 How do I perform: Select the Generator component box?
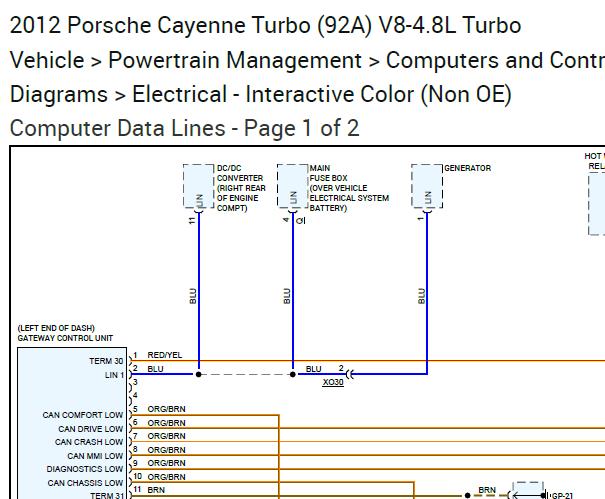427,186
